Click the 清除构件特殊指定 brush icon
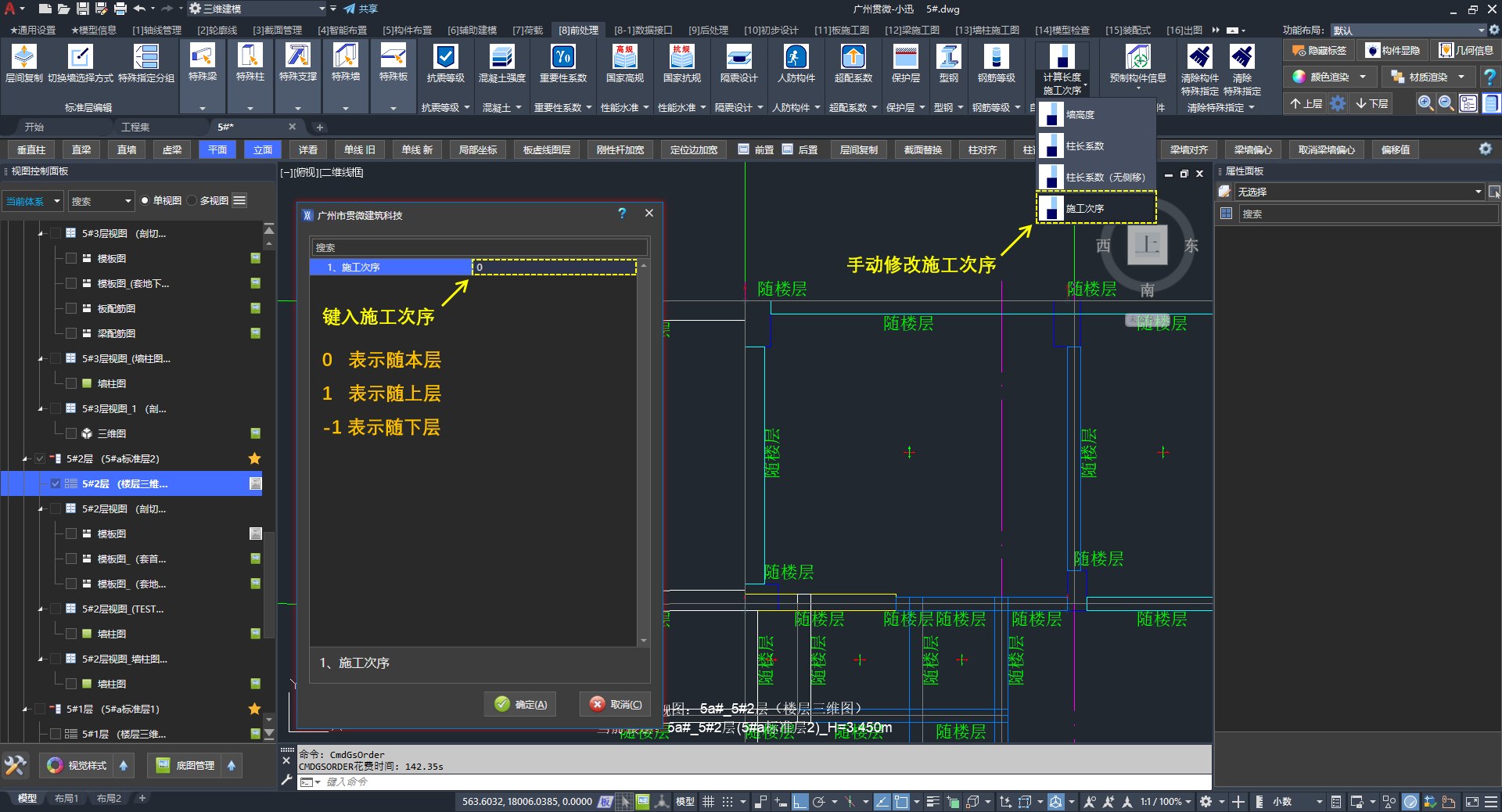The width and height of the screenshot is (1502, 812). 1200,56
